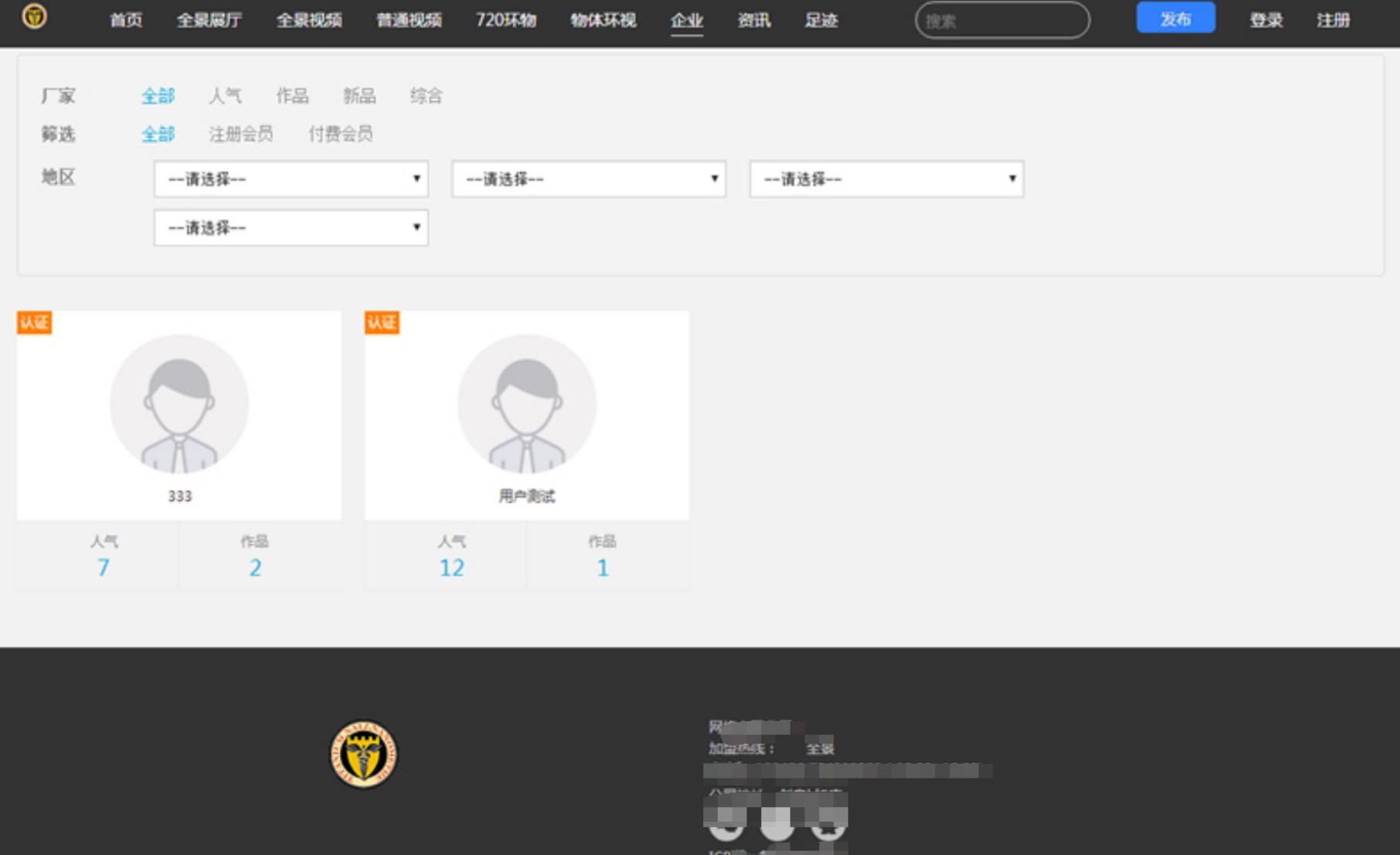Switch to the 720环物 section
1400x855 pixels.
coord(506,20)
